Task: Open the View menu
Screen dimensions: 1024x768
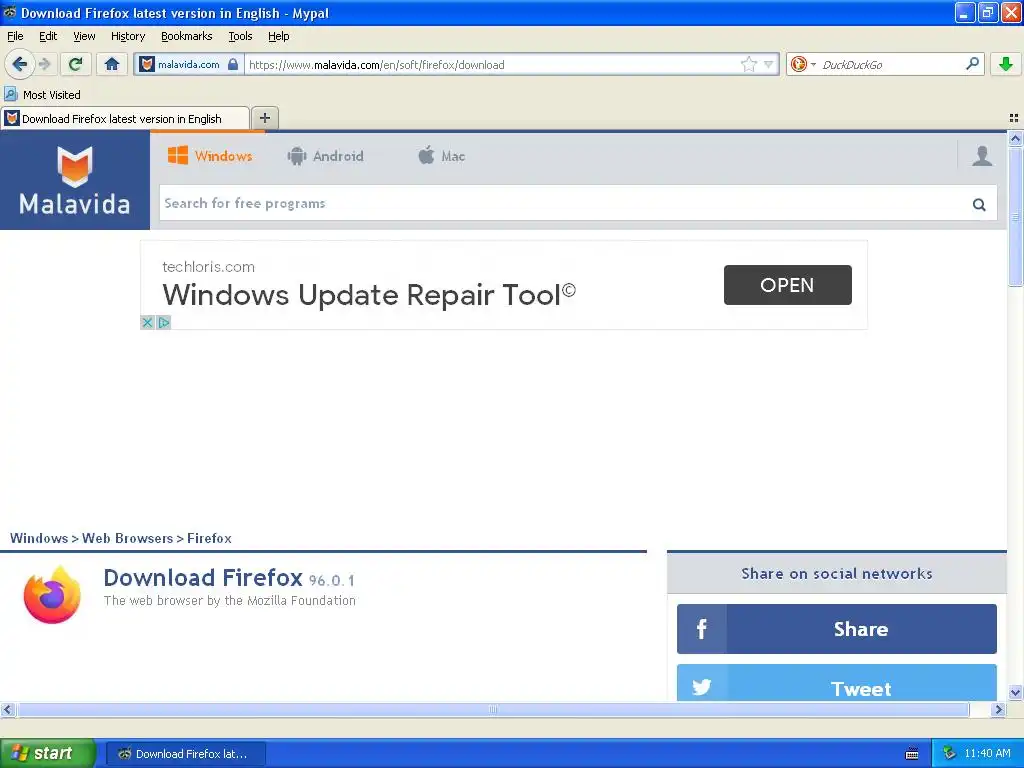Action: (x=84, y=36)
